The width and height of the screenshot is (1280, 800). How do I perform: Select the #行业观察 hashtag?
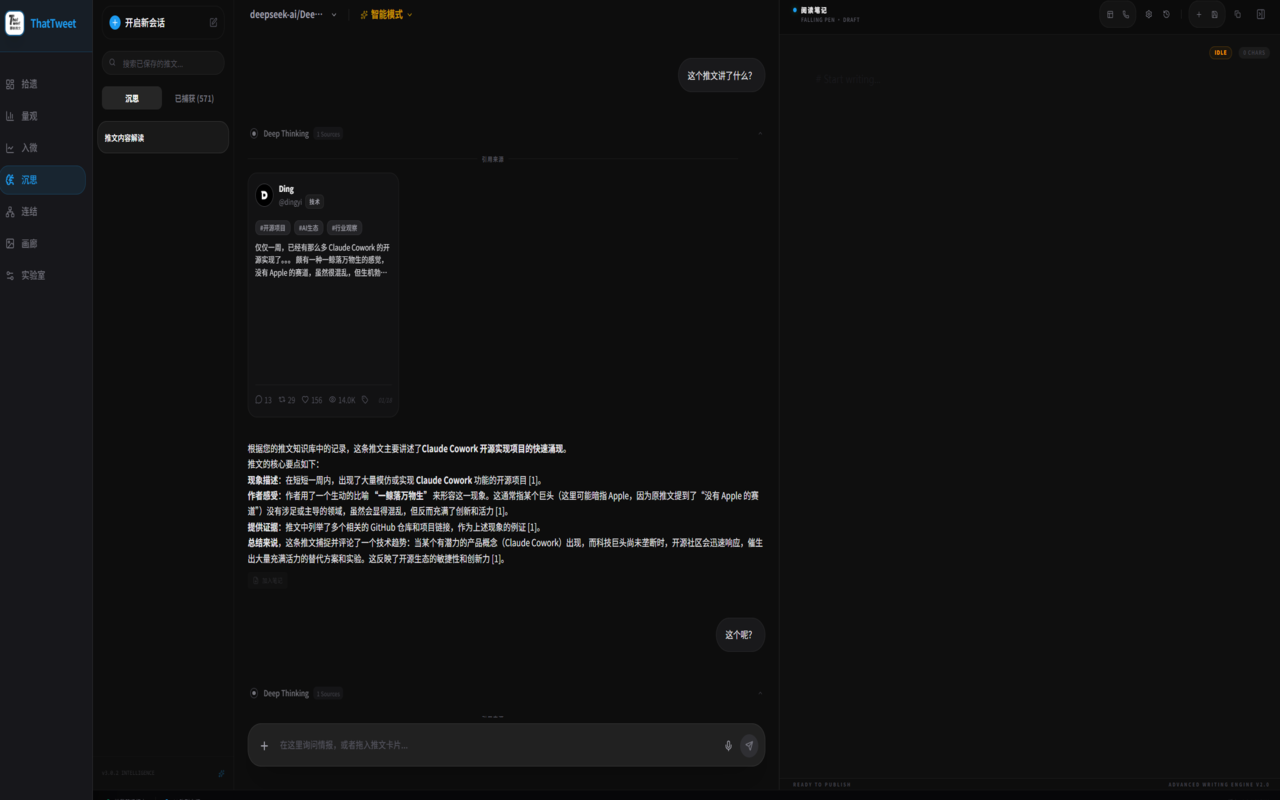click(x=345, y=228)
